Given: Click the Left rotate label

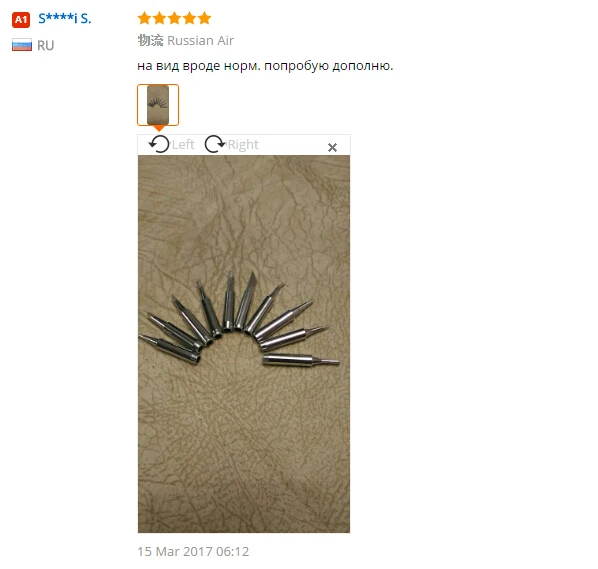Looking at the screenshot, I should point(183,145).
